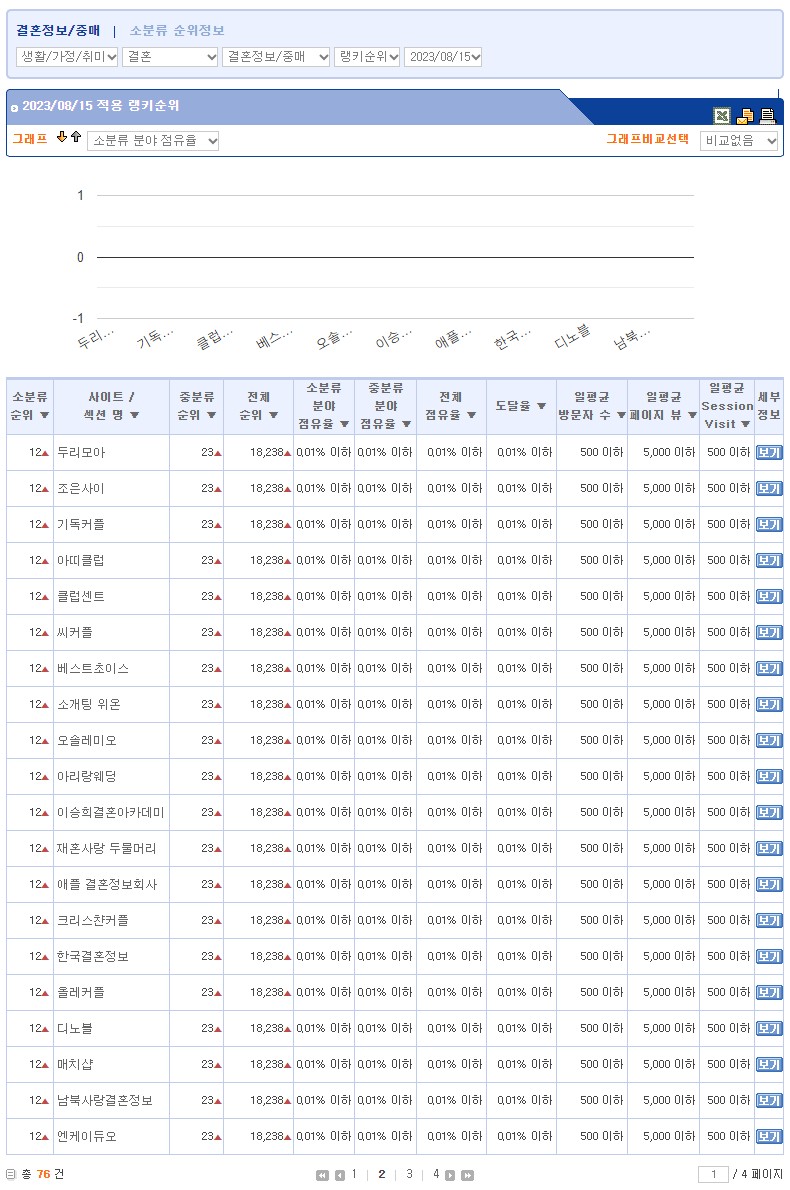Expand the 2023/08/15 date dropdown
The image size is (790, 1190).
pos(443,57)
